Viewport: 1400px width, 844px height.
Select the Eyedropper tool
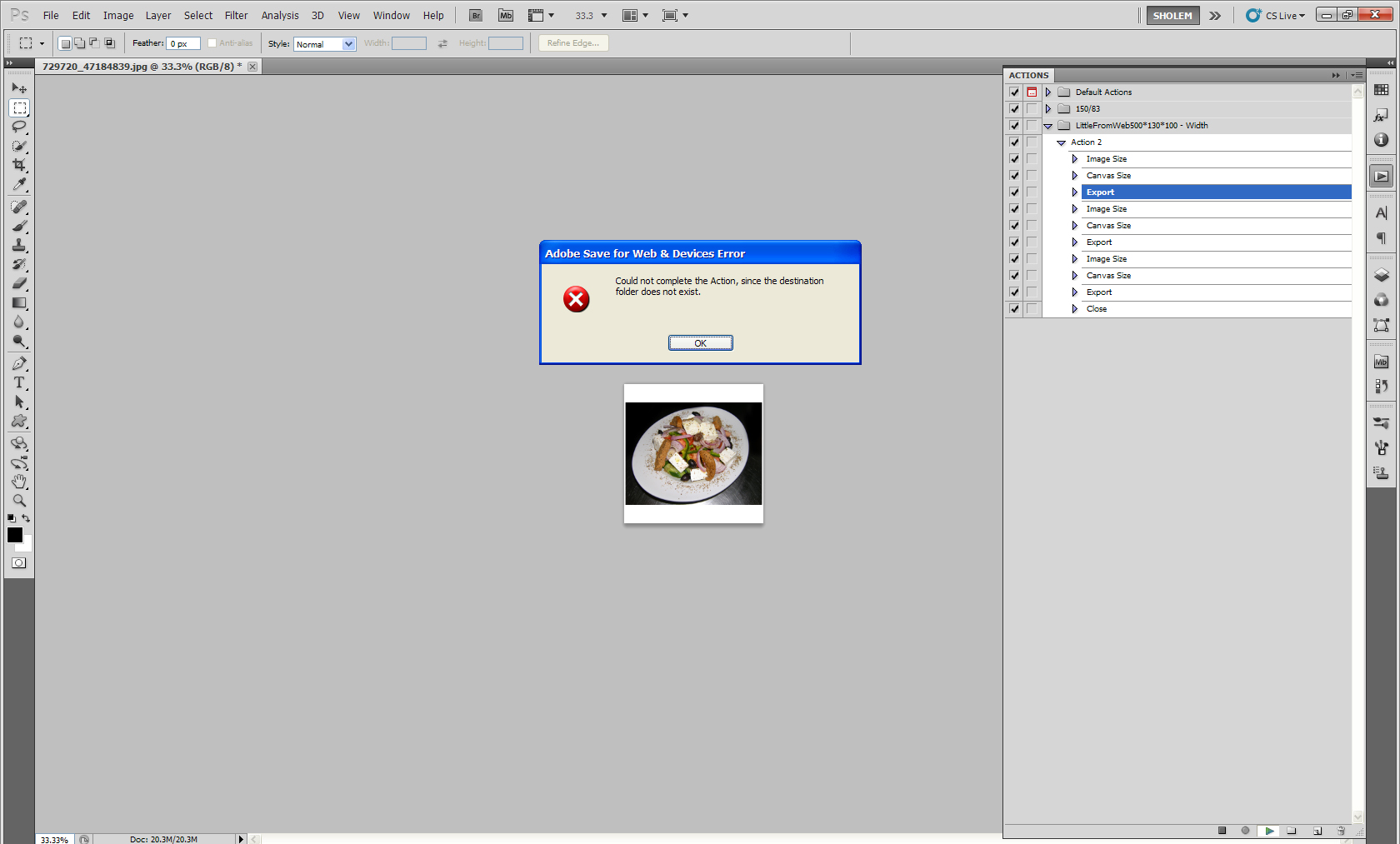(19, 184)
